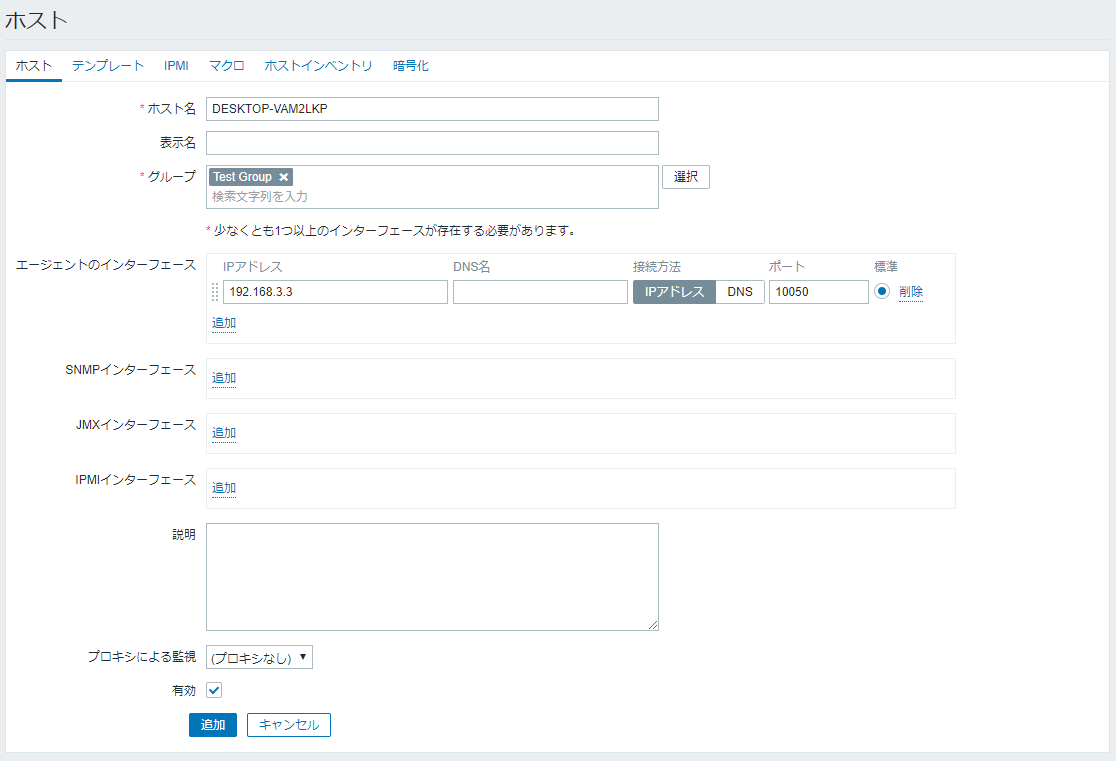Remove the Test Group tag with its x icon
This screenshot has height=761, width=1116.
tap(284, 177)
